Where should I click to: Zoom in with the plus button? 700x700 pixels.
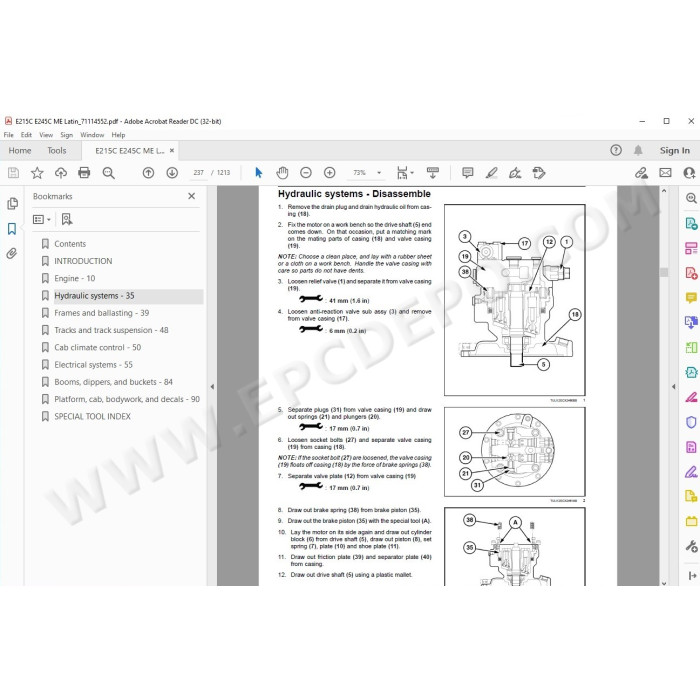(329, 173)
